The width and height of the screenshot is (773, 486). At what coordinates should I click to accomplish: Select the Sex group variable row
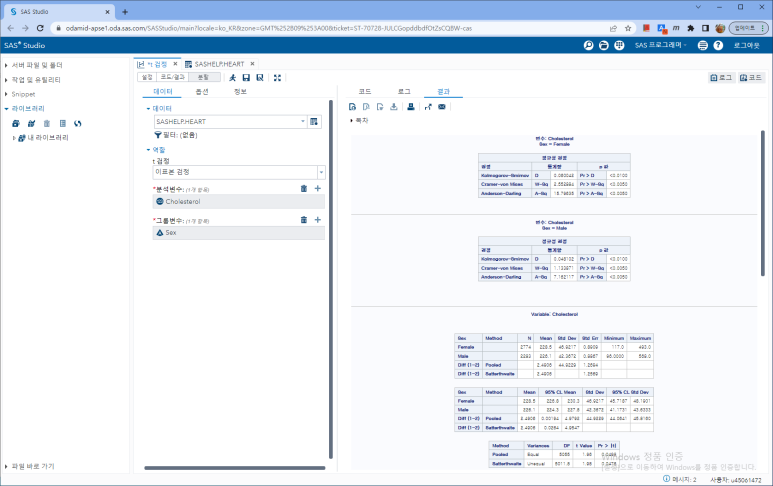239,233
